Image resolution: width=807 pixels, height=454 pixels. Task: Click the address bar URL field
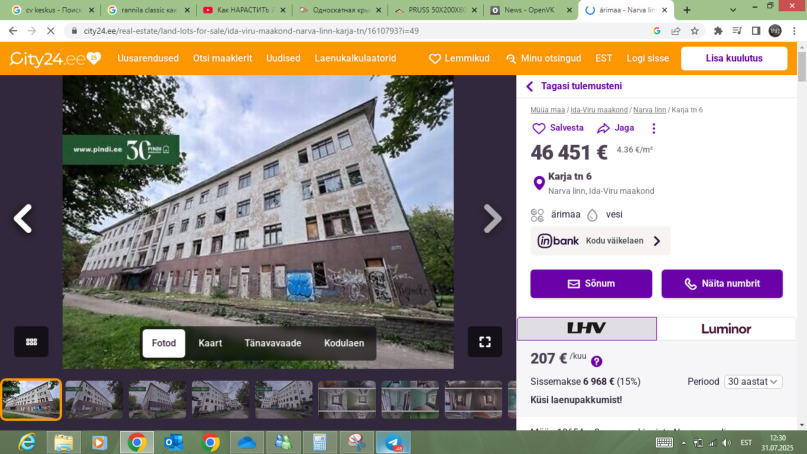(x=360, y=31)
